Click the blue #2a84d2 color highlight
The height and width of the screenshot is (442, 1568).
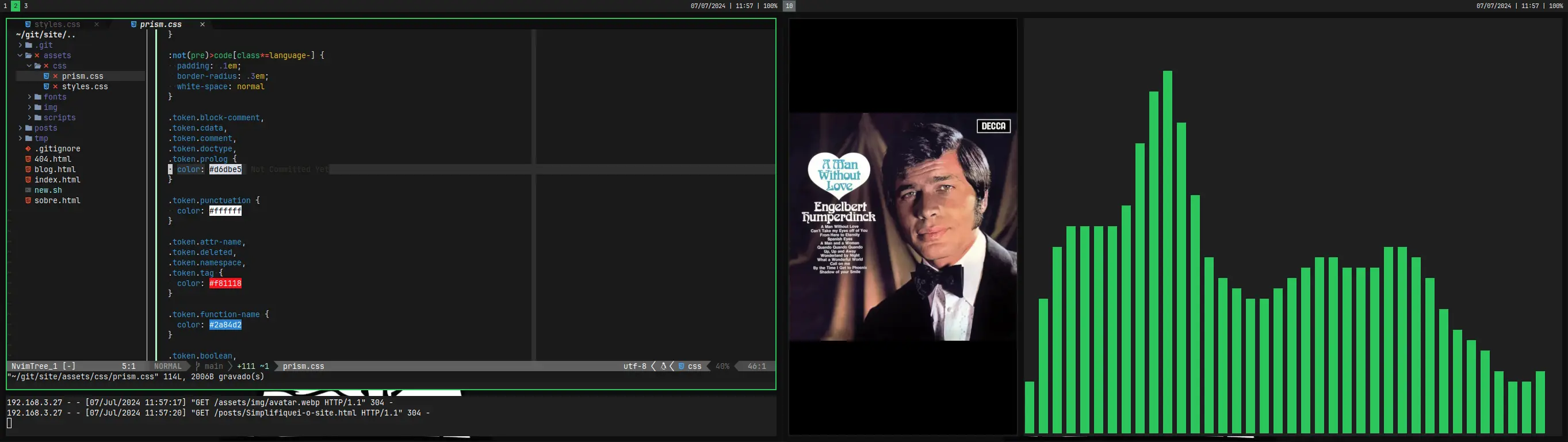point(225,325)
